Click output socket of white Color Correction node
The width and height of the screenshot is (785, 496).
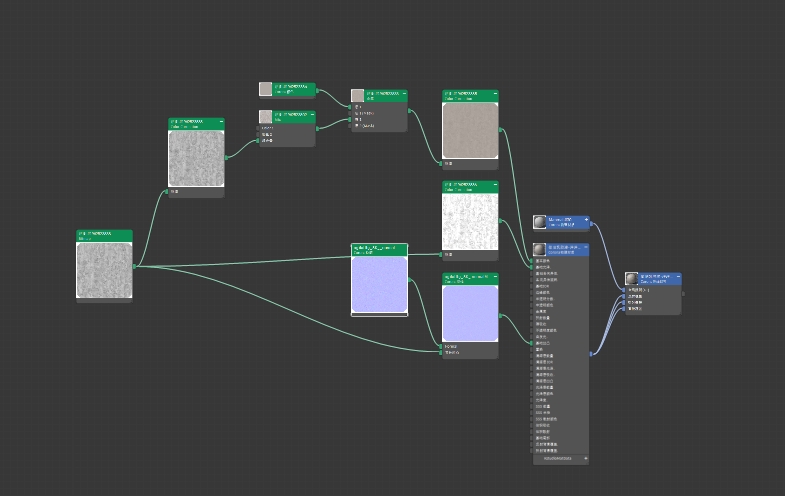pyautogui.click(x=500, y=221)
